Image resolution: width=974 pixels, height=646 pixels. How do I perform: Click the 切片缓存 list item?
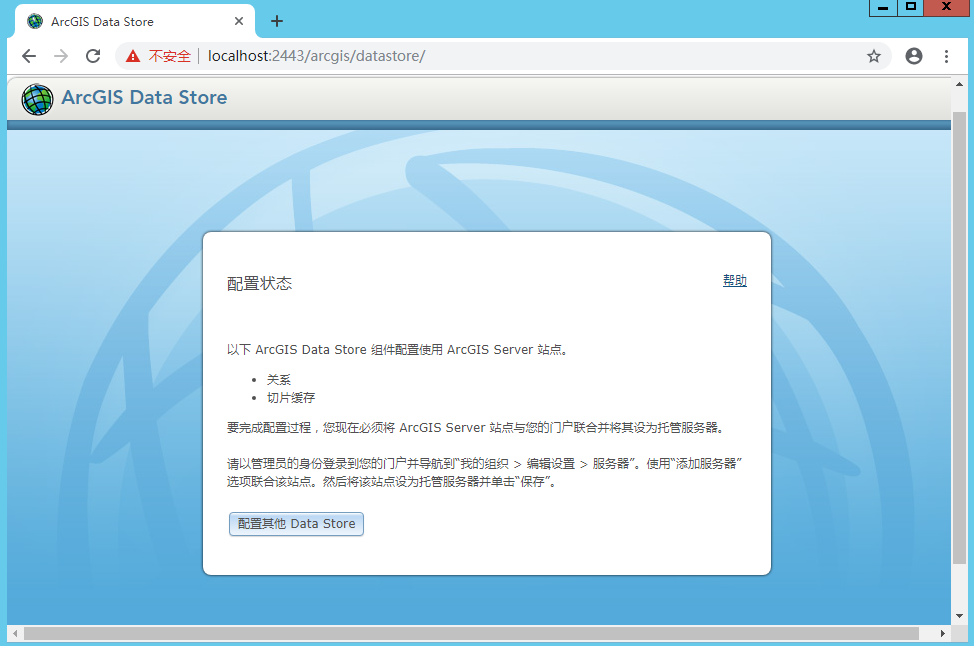[291, 398]
